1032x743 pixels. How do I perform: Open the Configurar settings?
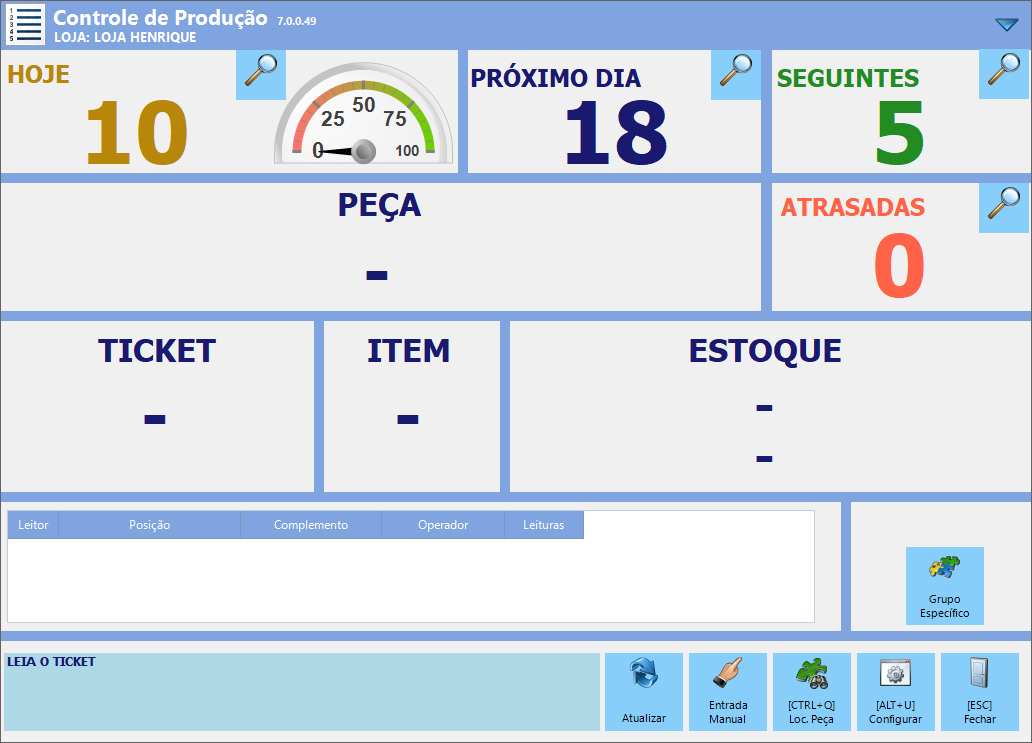tap(895, 692)
